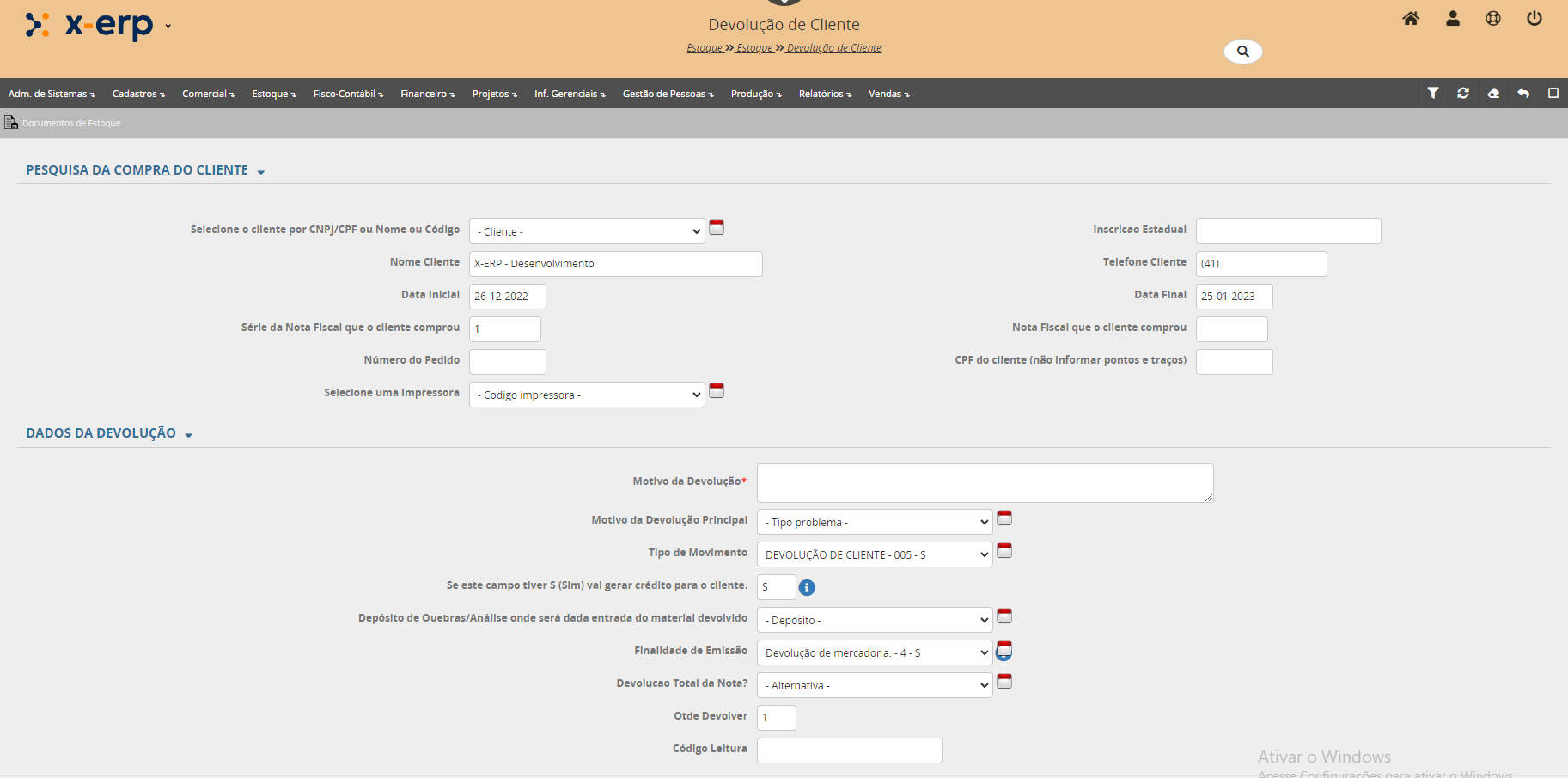The width and height of the screenshot is (1568, 778).
Task: Click the info icon beside credit field
Action: (807, 587)
